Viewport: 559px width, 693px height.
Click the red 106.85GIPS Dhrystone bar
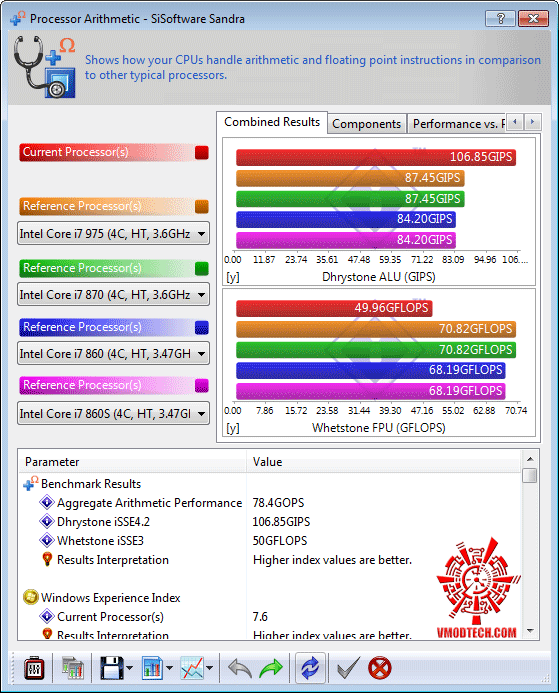(376, 157)
